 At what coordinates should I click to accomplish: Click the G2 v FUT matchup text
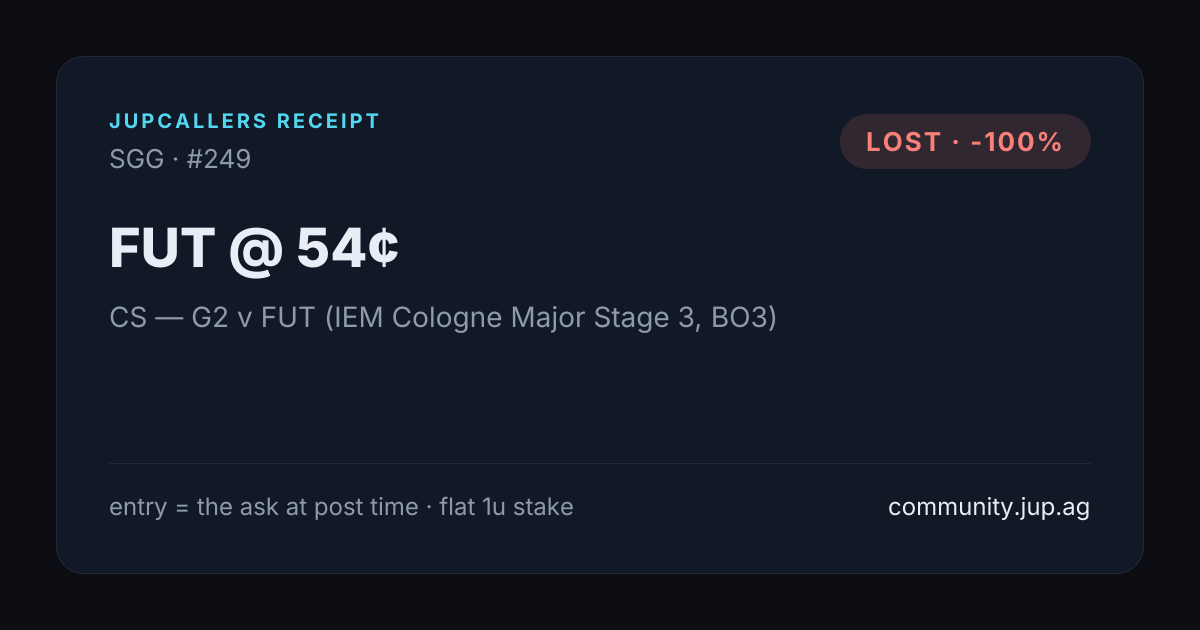point(250,318)
